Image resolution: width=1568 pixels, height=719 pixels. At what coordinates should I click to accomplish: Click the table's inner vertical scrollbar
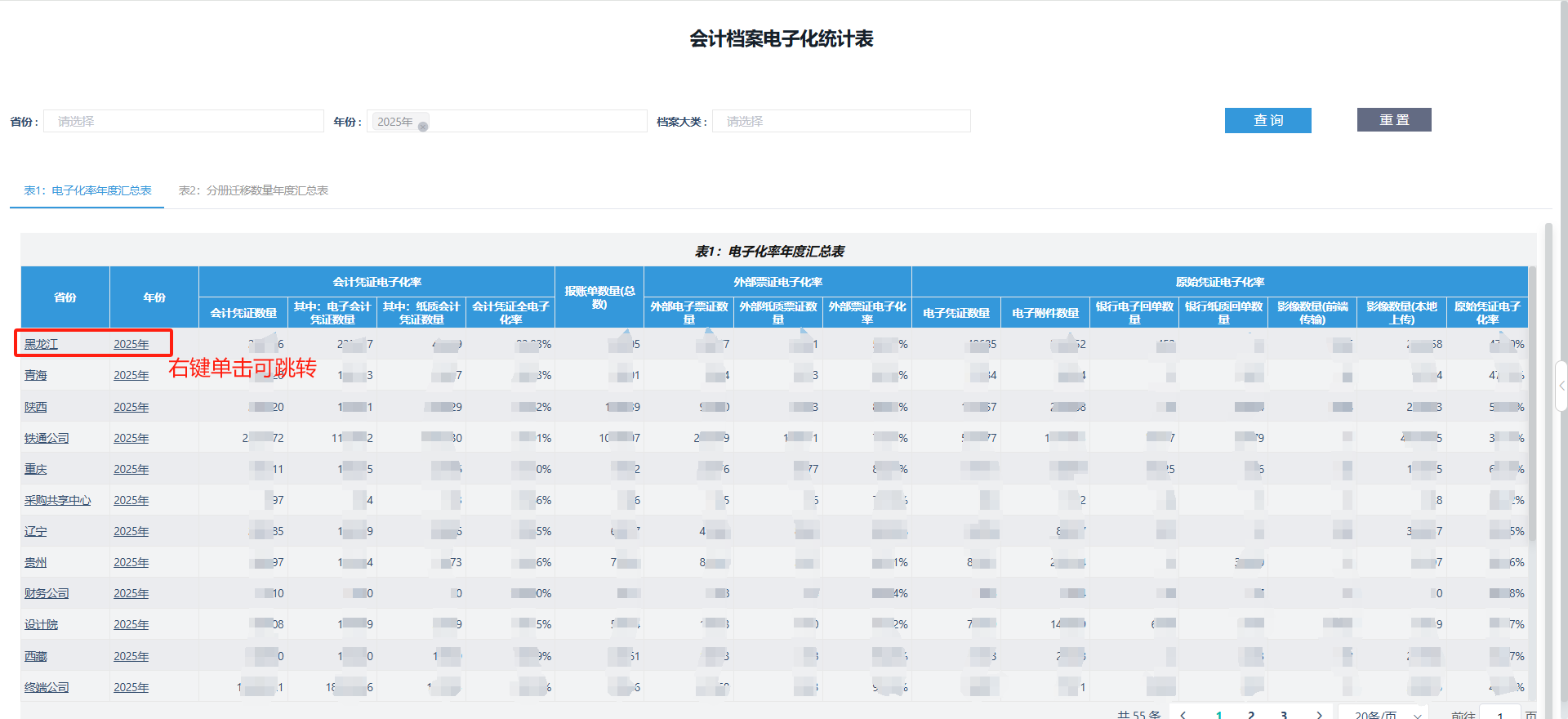[x=1533, y=403]
